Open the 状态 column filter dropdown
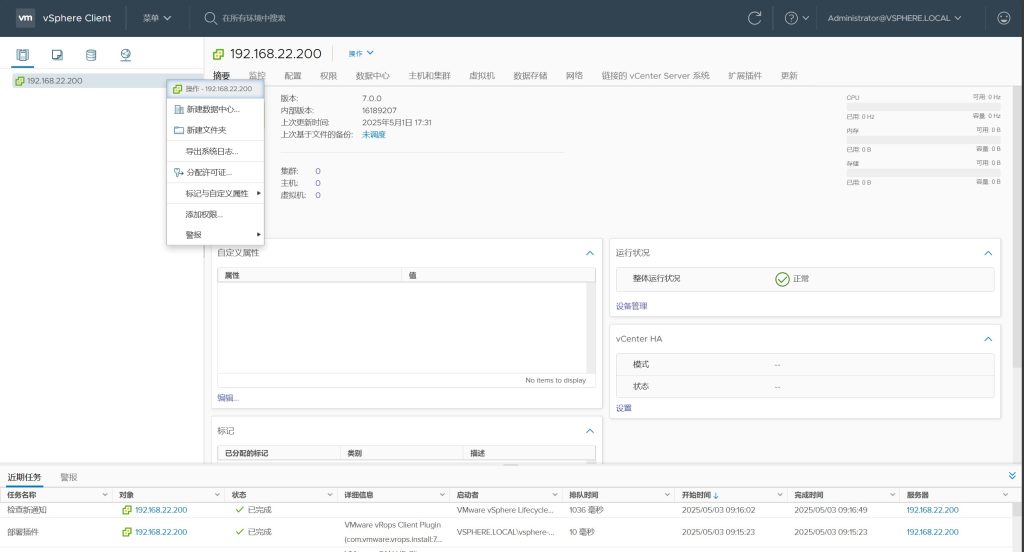Image resolution: width=1024 pixels, height=552 pixels. pyautogui.click(x=330, y=495)
